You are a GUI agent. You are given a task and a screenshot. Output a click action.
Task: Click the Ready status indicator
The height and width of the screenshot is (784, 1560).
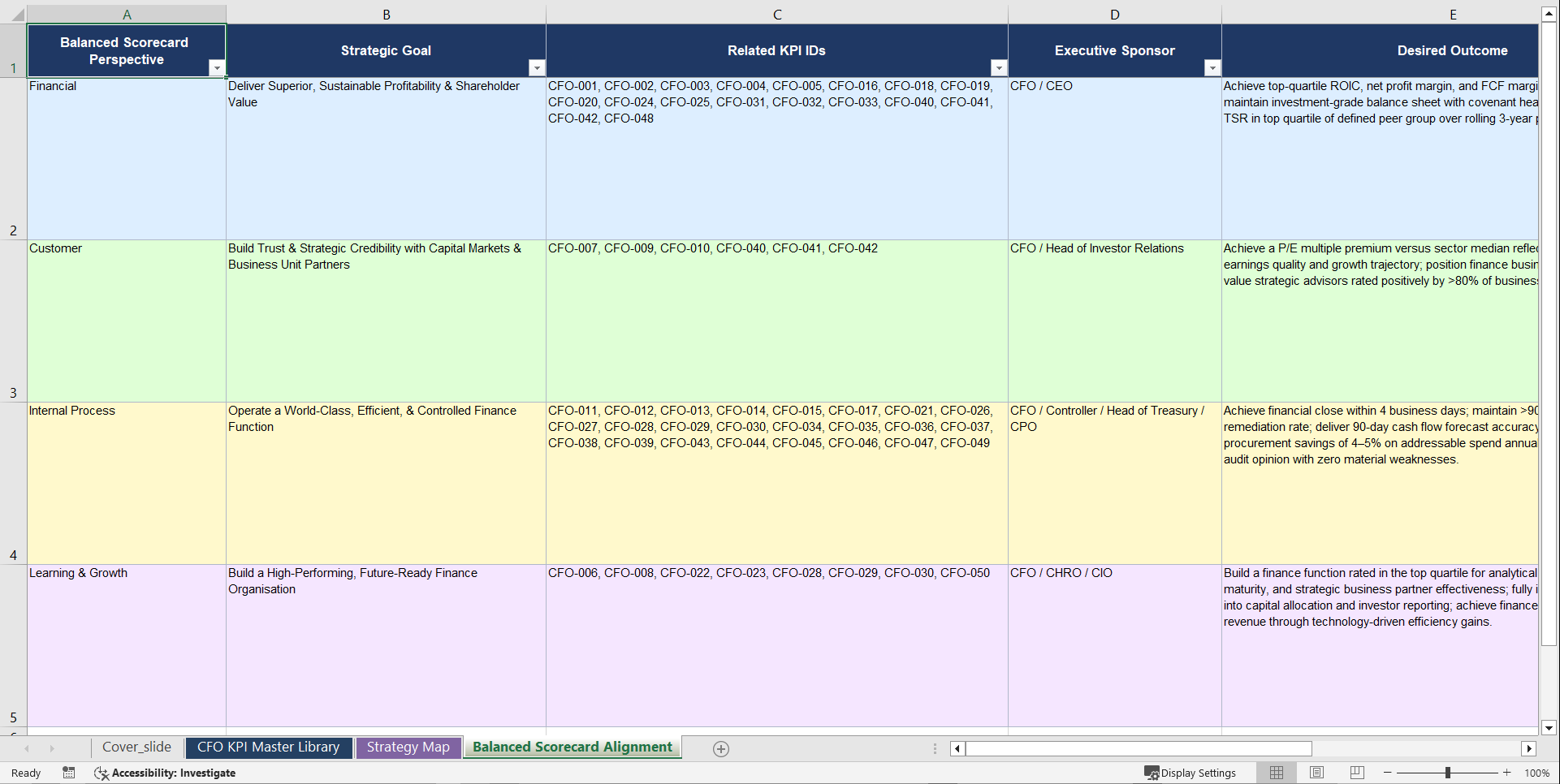tap(26, 773)
